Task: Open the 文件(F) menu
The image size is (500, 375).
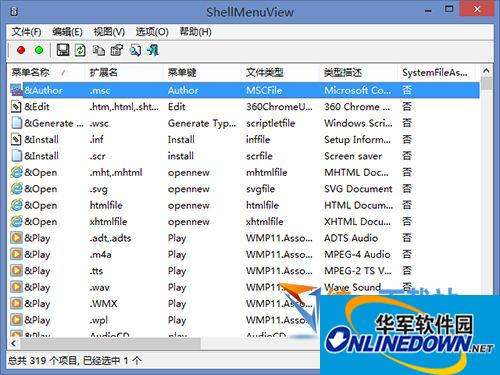Action: coord(26,32)
